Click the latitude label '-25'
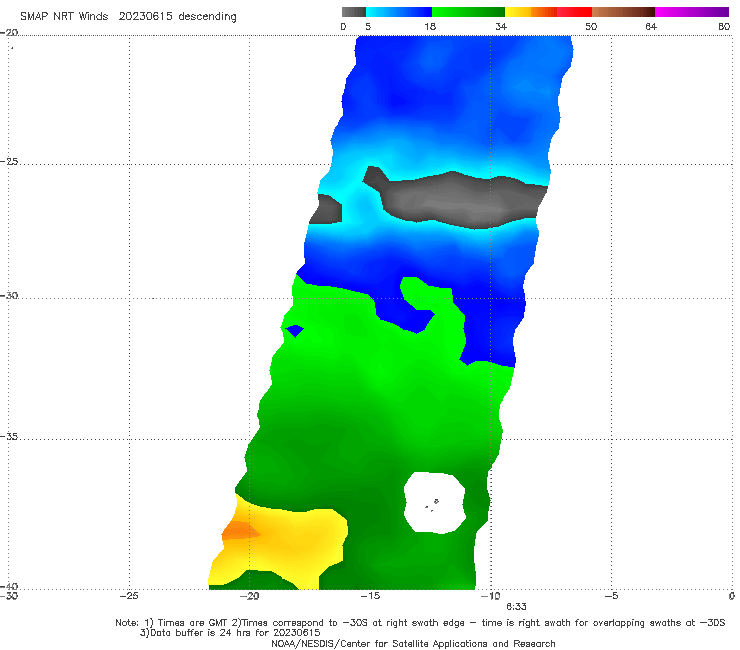 coord(9,161)
